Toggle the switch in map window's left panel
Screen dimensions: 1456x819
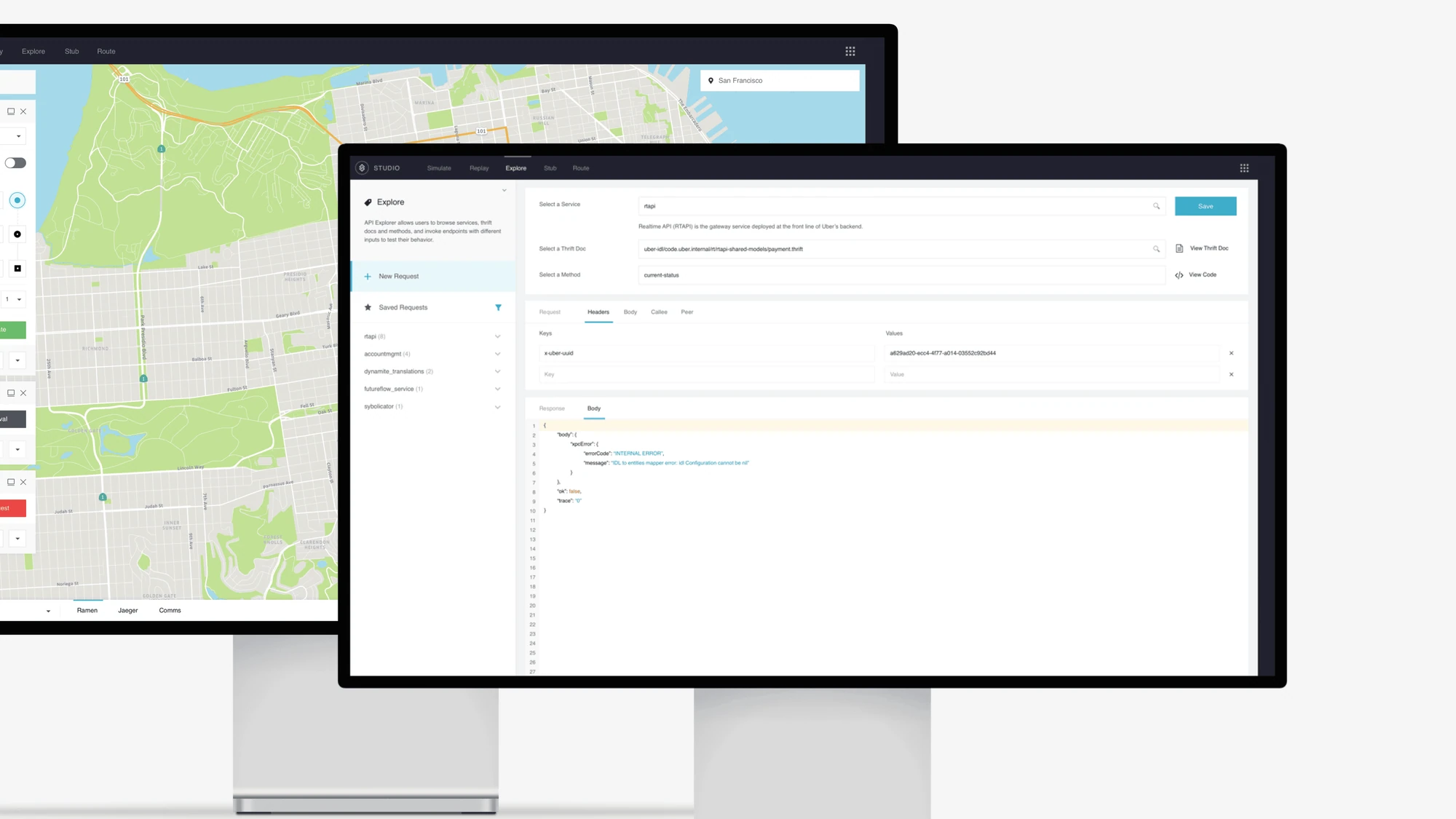(x=15, y=163)
